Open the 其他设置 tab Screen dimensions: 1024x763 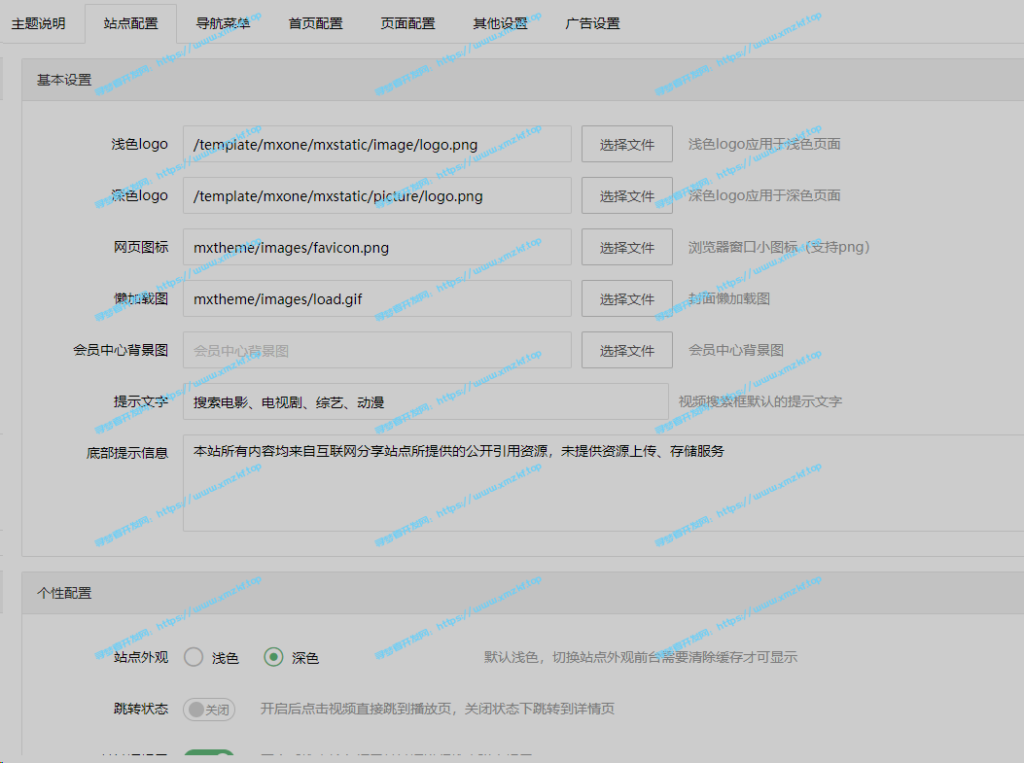coord(500,24)
